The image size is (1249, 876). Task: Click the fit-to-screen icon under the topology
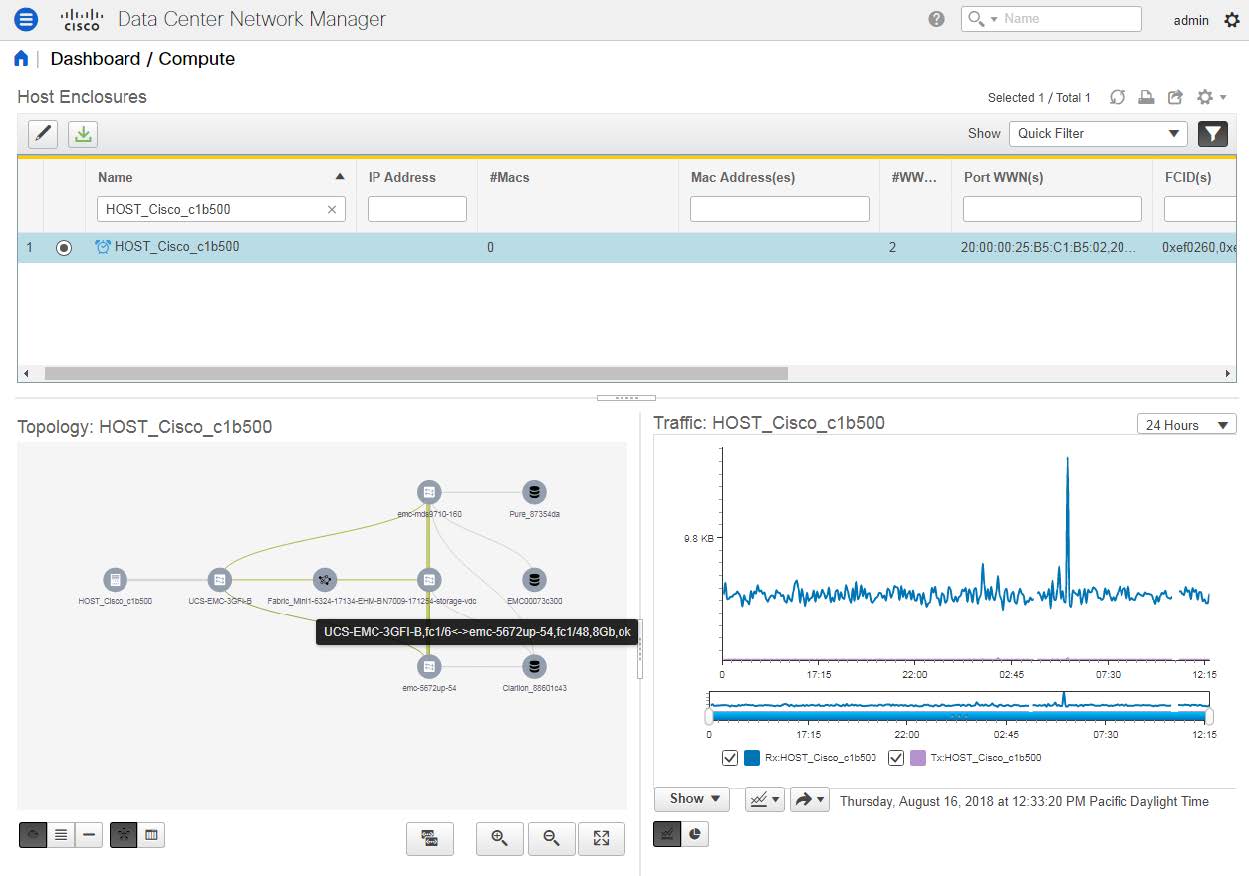[602, 839]
